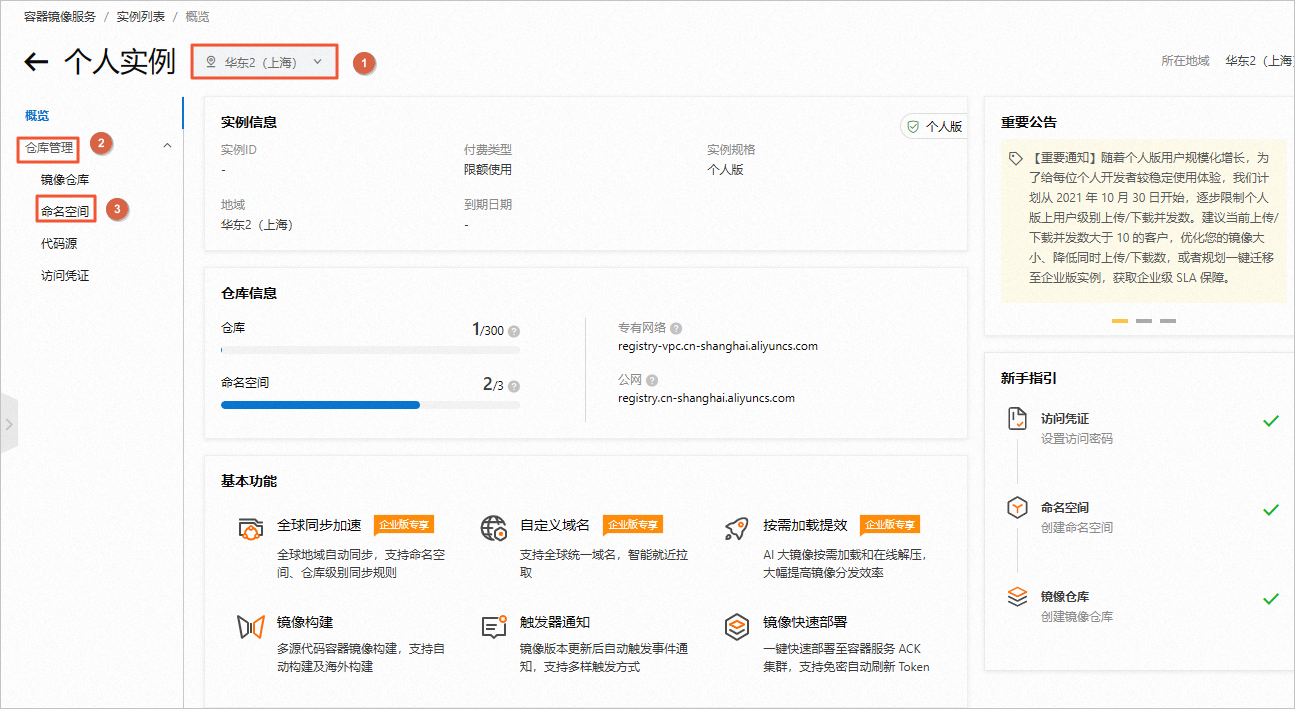The image size is (1295, 709).
Task: Click the 触发器通知 icon
Action: point(493,627)
